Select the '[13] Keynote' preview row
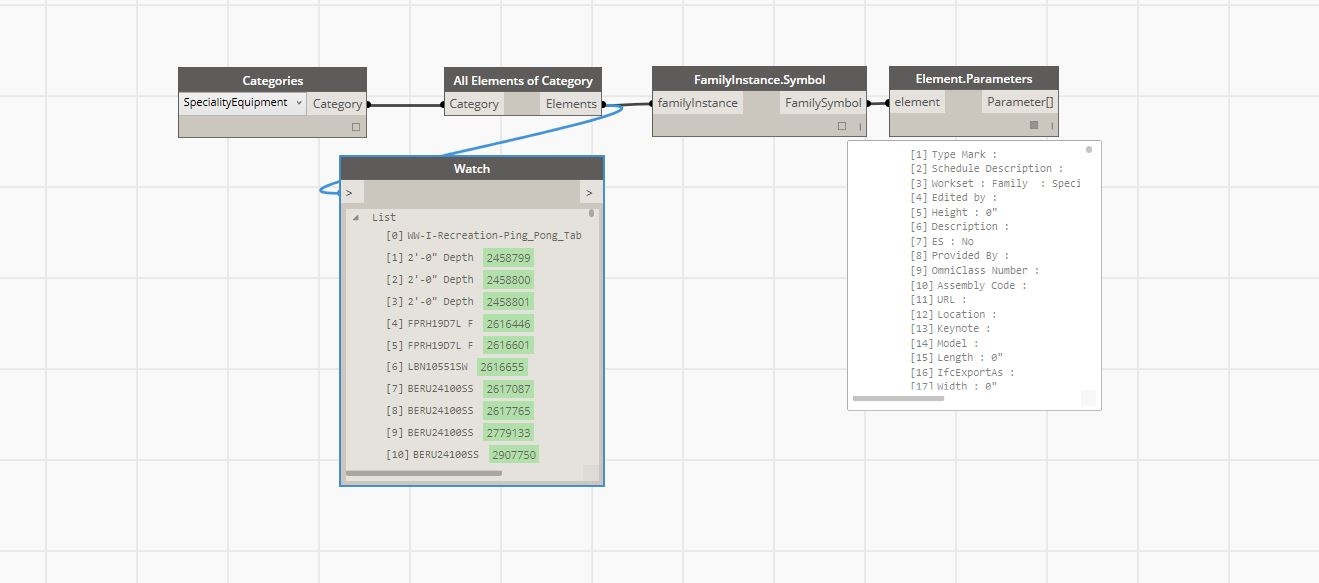This screenshot has height=583, width=1319. tap(951, 329)
